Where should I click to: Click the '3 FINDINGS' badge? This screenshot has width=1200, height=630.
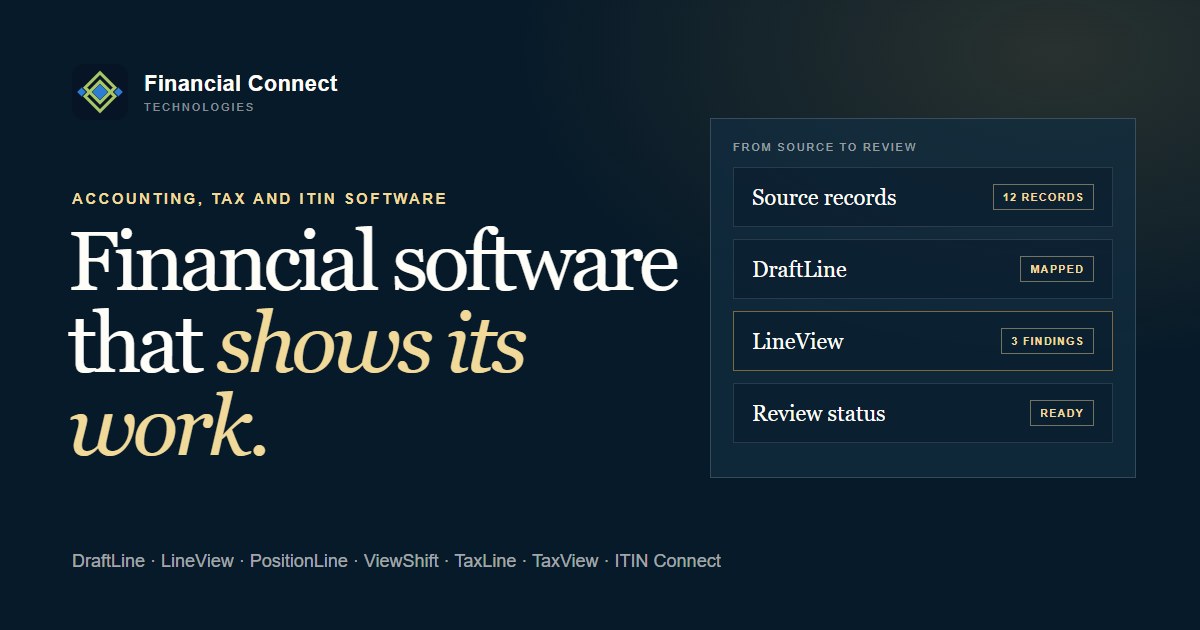pyautogui.click(x=1047, y=341)
